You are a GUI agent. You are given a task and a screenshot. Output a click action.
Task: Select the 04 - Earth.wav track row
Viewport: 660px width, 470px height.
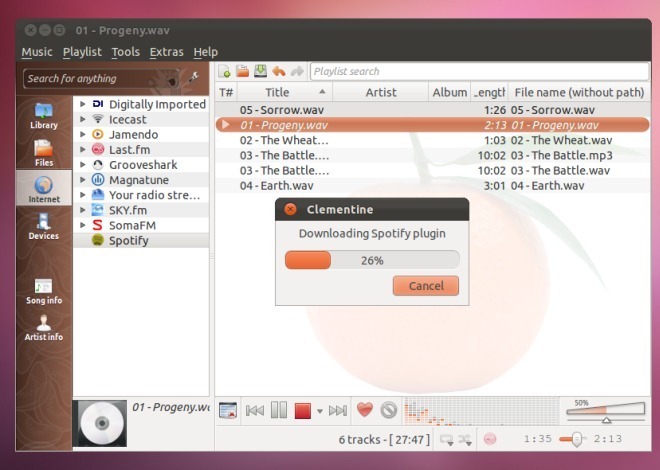click(432, 186)
